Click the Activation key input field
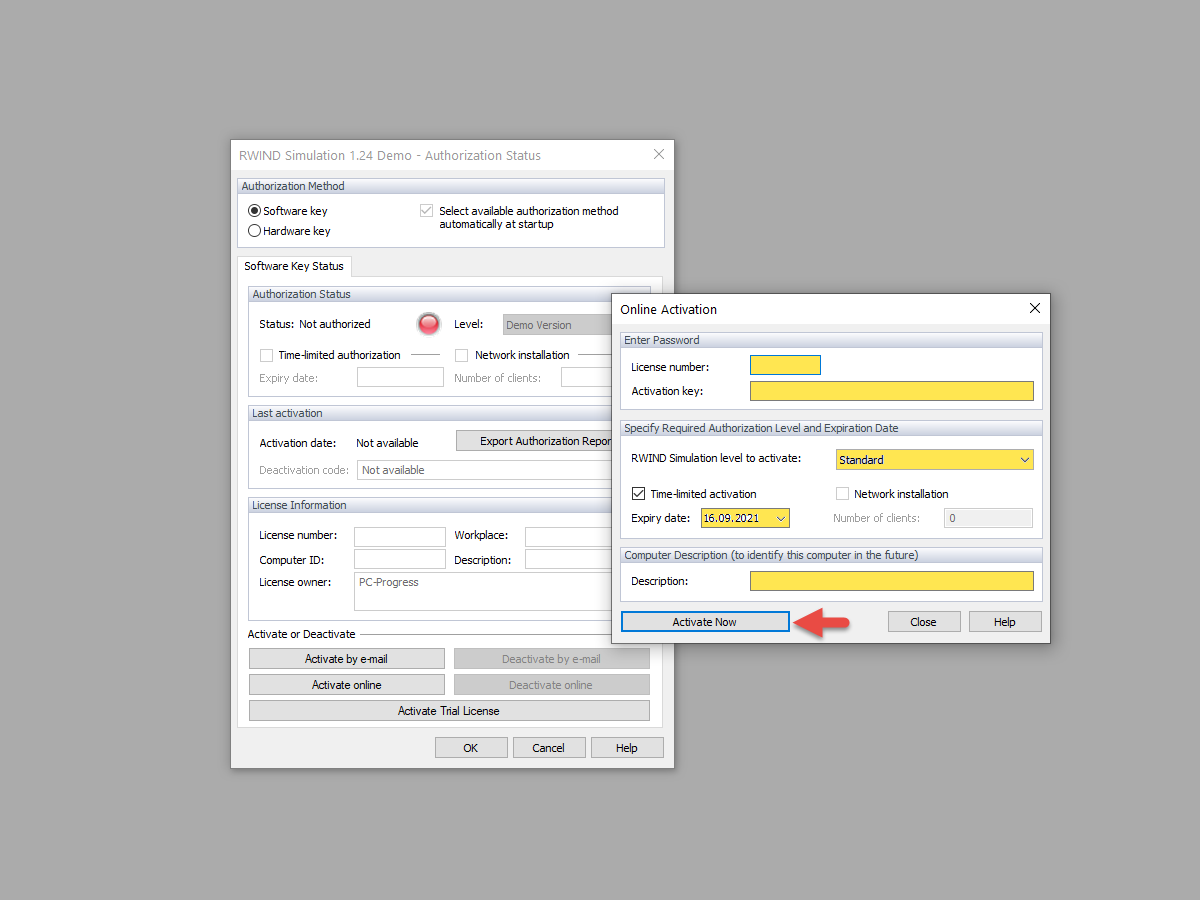 pos(892,391)
